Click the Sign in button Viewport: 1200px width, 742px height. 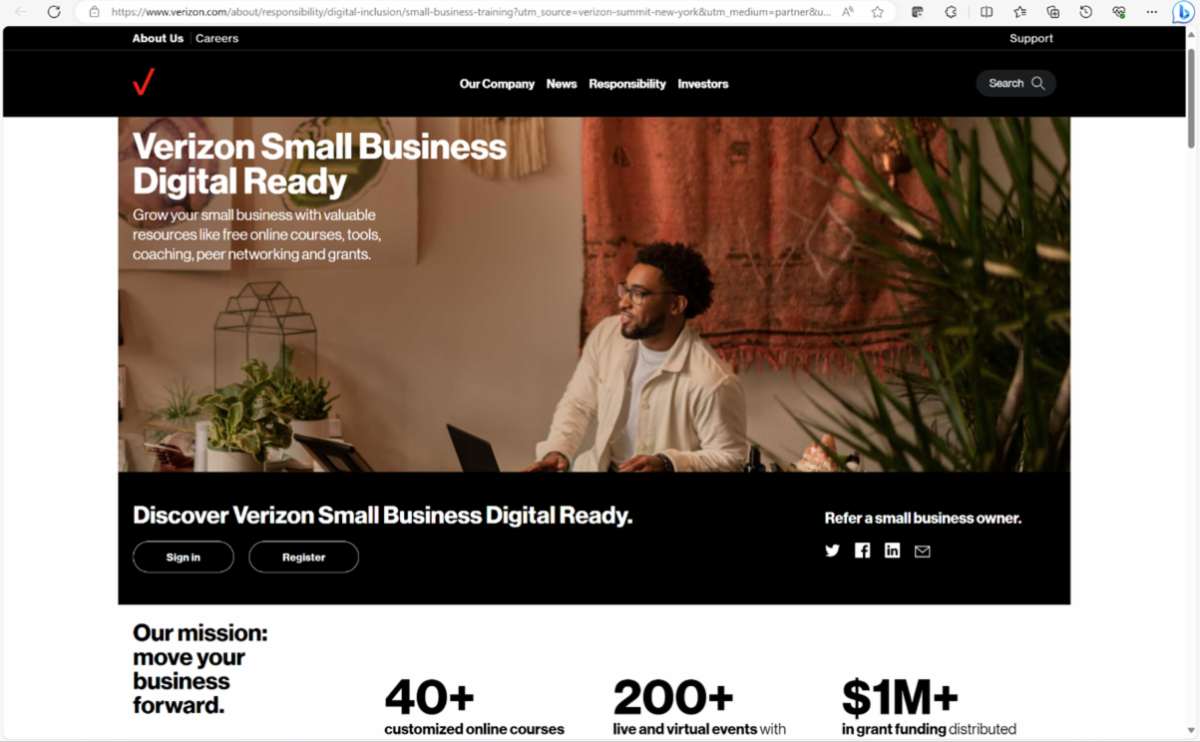[183, 557]
